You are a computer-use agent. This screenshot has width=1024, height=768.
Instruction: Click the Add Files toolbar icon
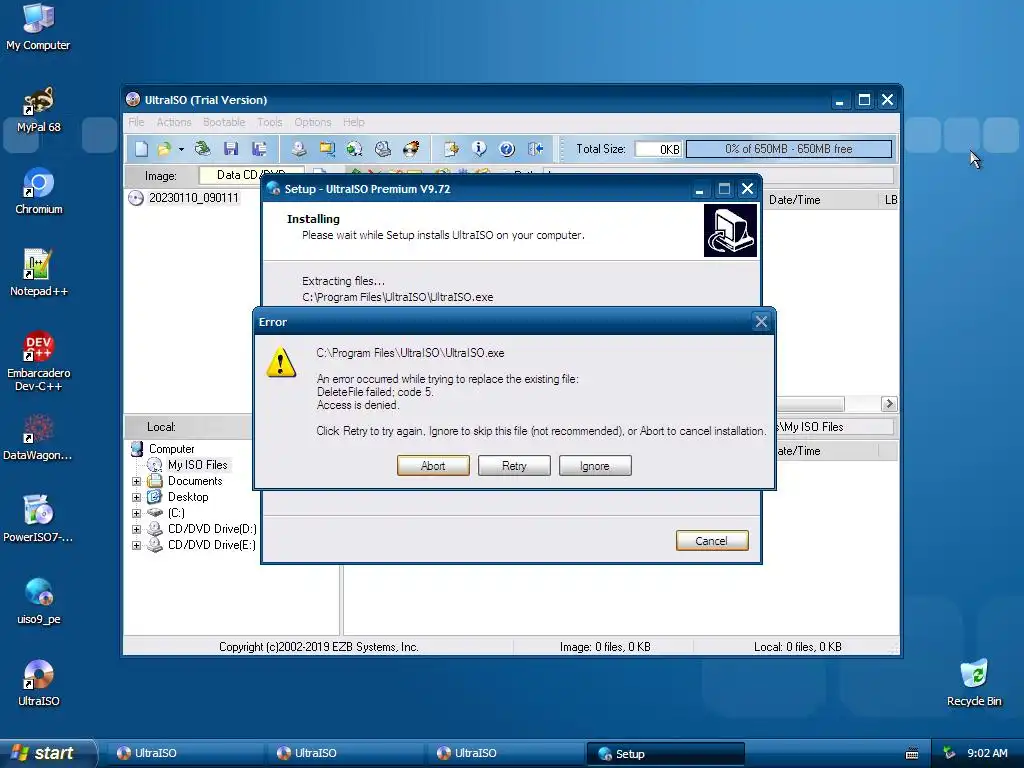[451, 149]
